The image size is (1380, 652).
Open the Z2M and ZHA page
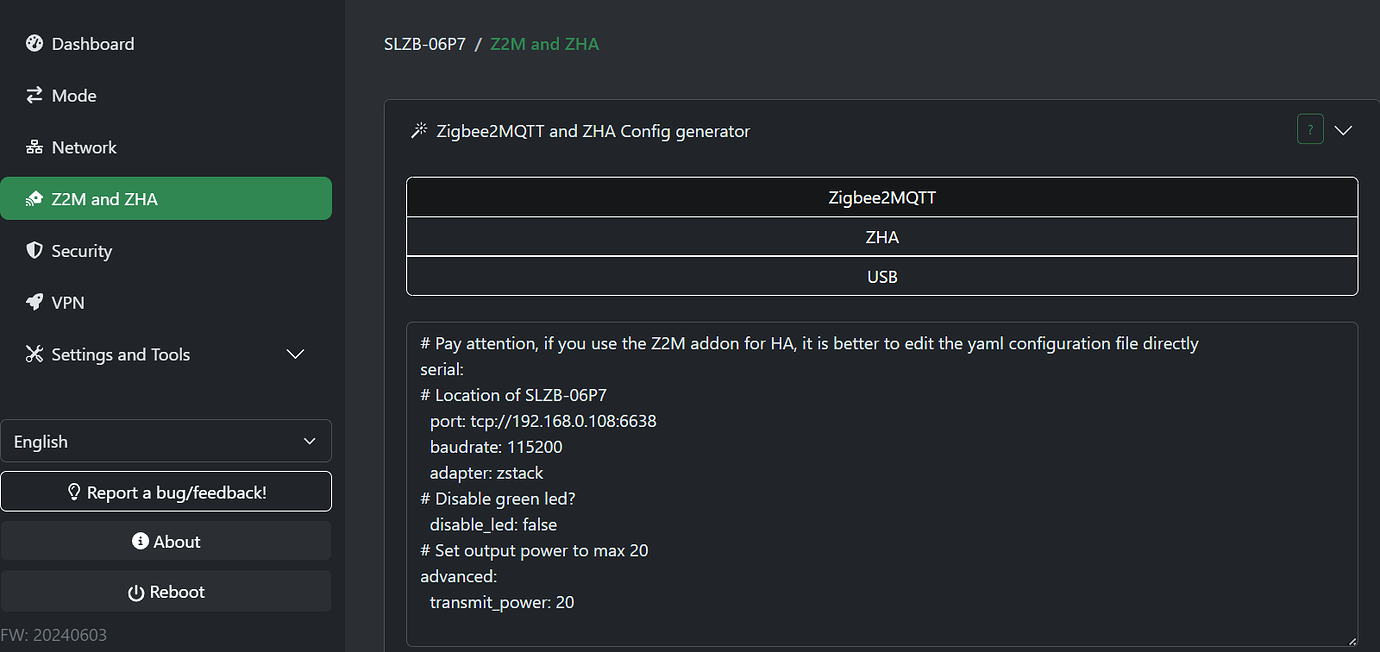[166, 199]
